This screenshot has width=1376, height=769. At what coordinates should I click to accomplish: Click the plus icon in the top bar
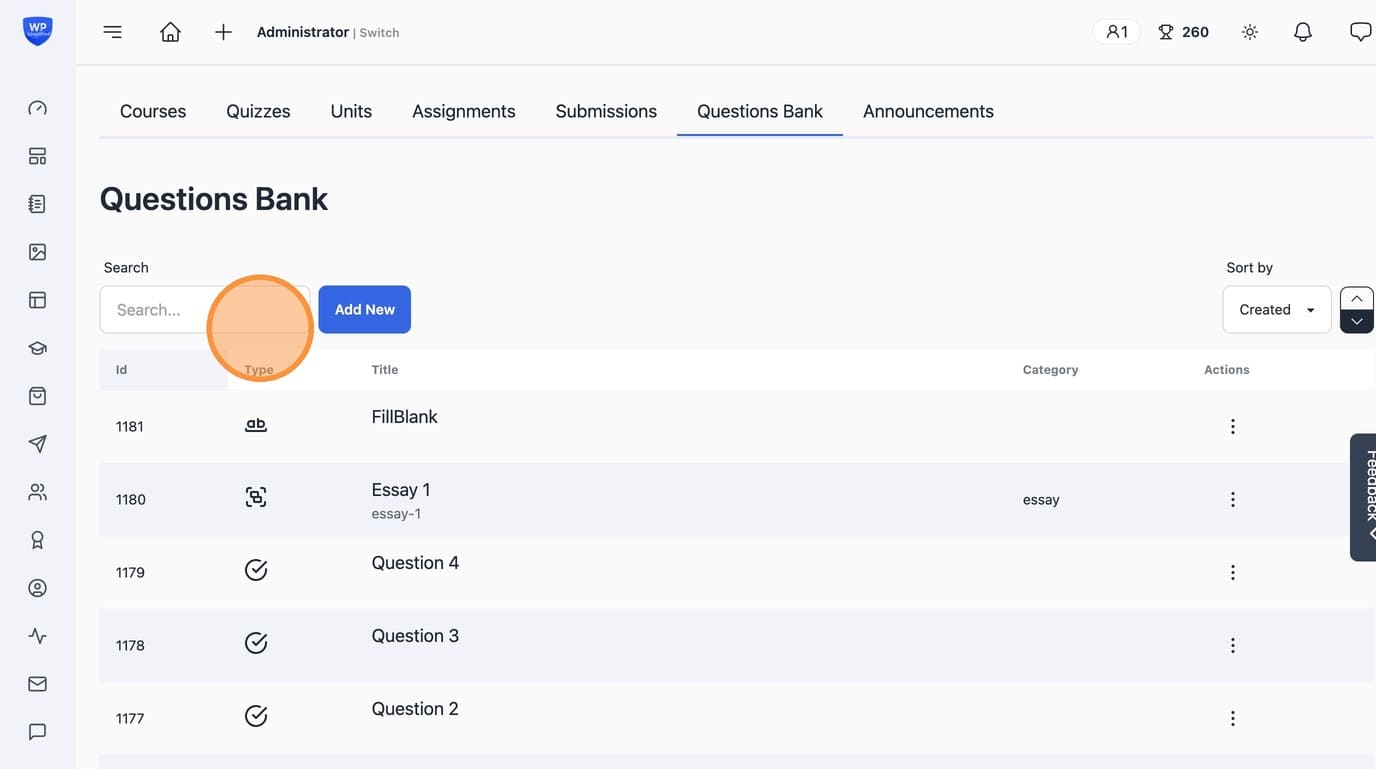click(x=223, y=32)
